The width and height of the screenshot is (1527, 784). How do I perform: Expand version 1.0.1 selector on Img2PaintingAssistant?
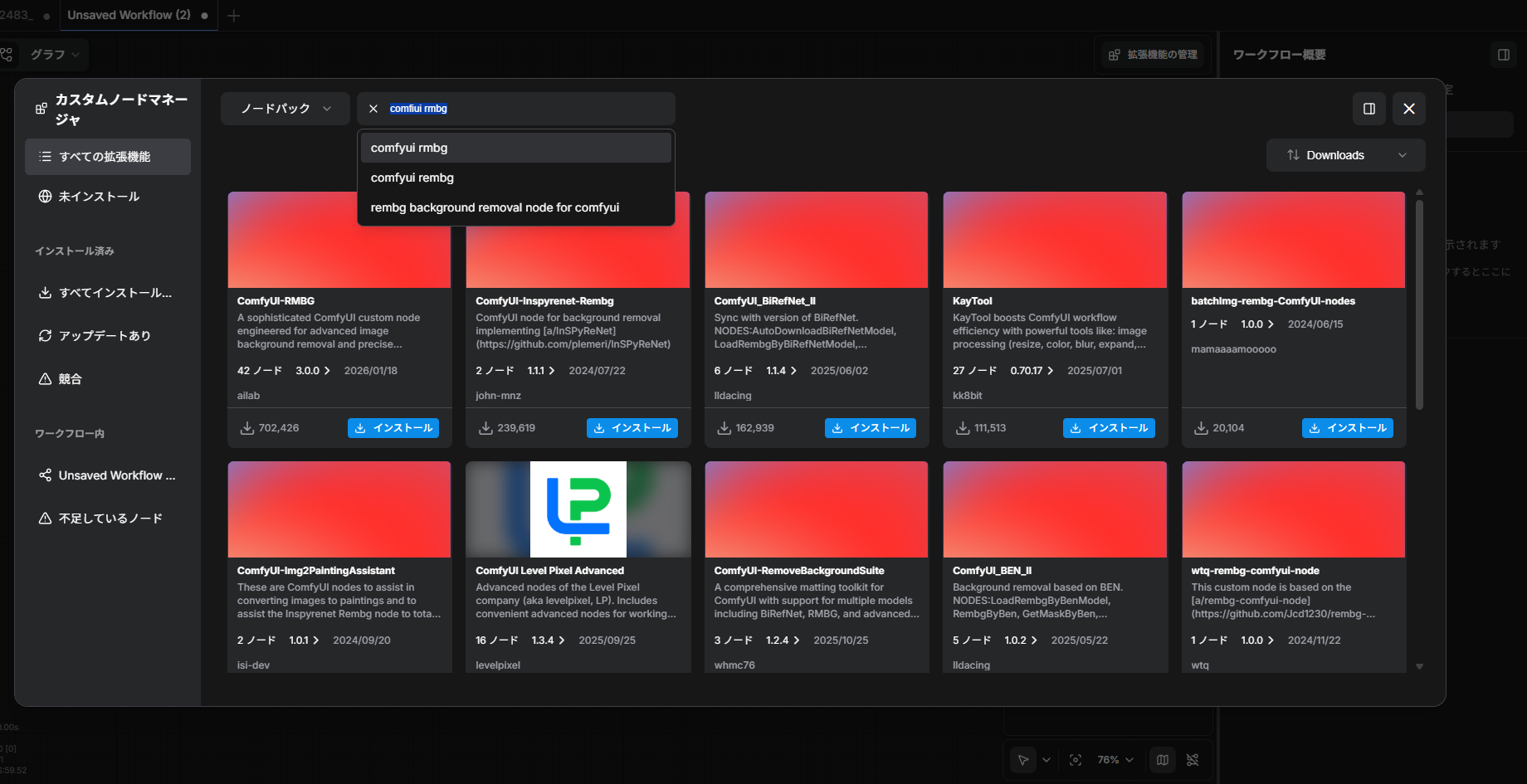click(304, 640)
